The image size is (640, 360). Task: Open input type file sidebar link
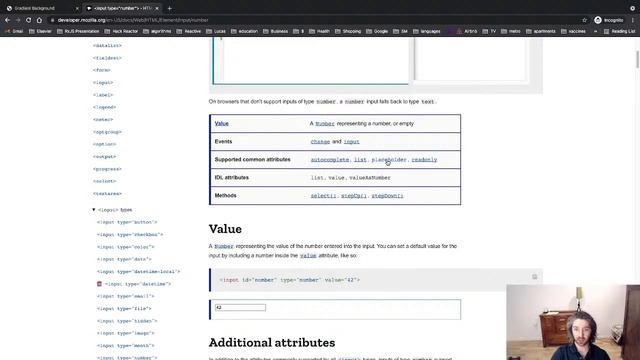(x=124, y=309)
